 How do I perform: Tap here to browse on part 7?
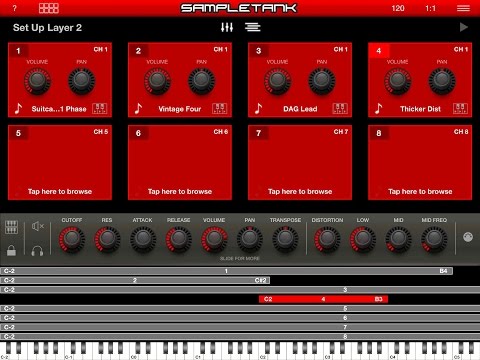coord(300,191)
